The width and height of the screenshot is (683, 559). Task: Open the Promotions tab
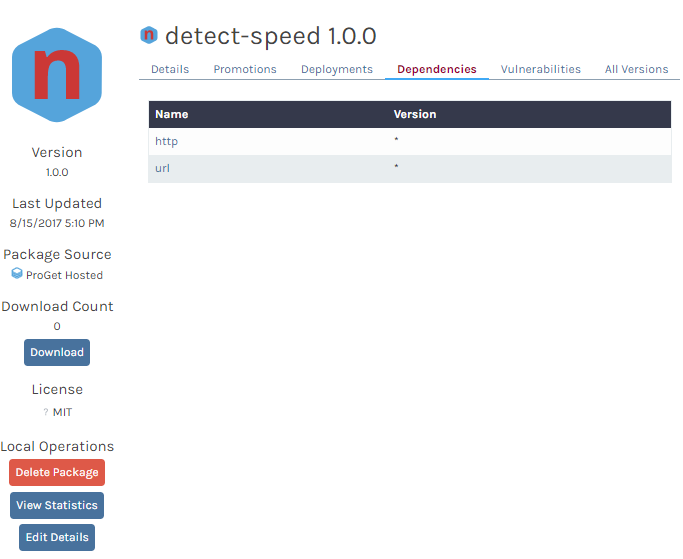pos(245,69)
